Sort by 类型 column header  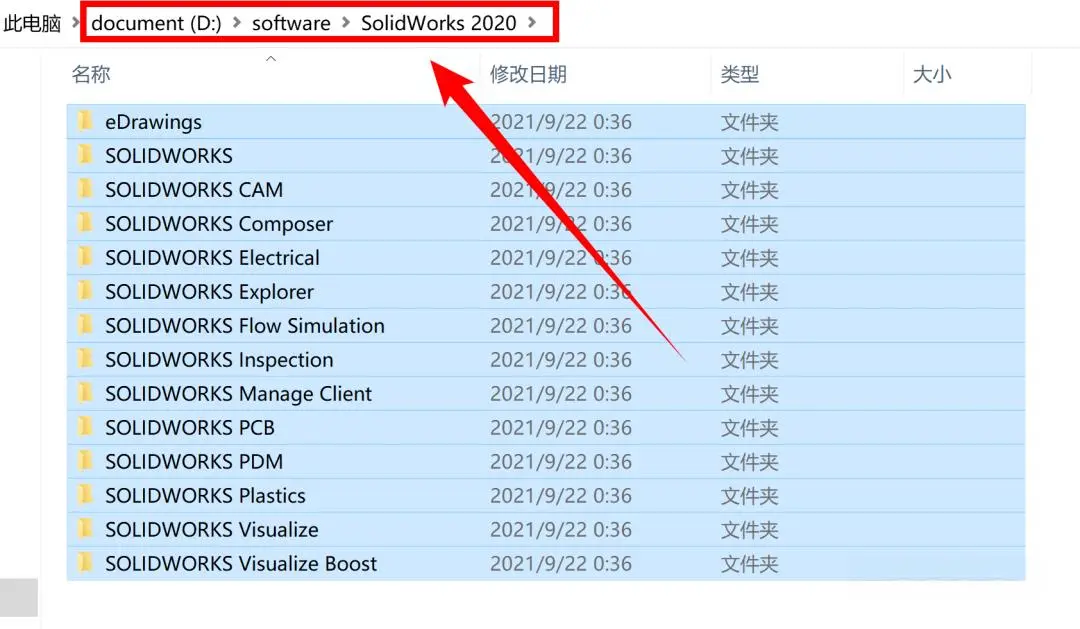click(x=740, y=74)
